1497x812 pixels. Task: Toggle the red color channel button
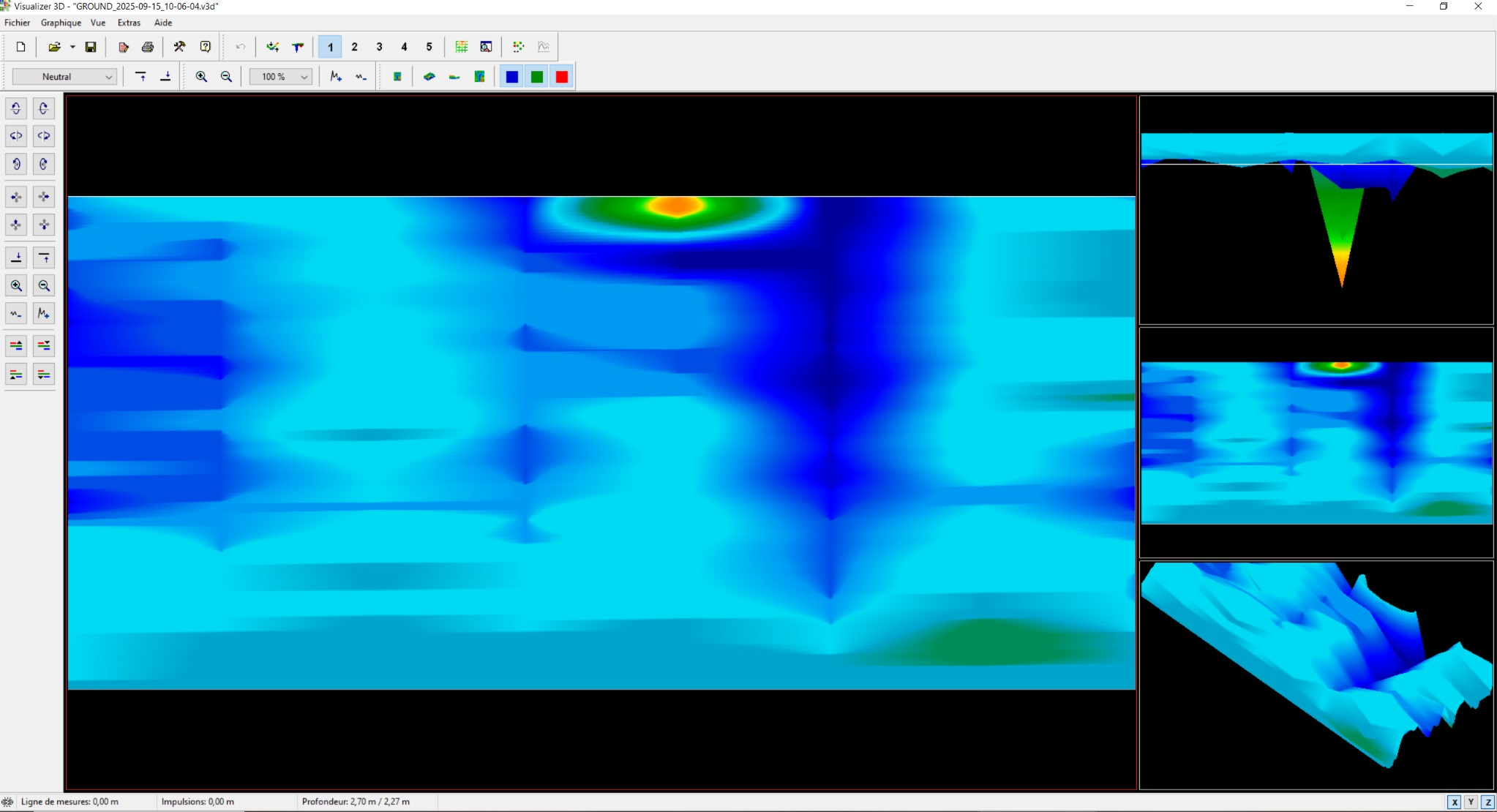562,77
